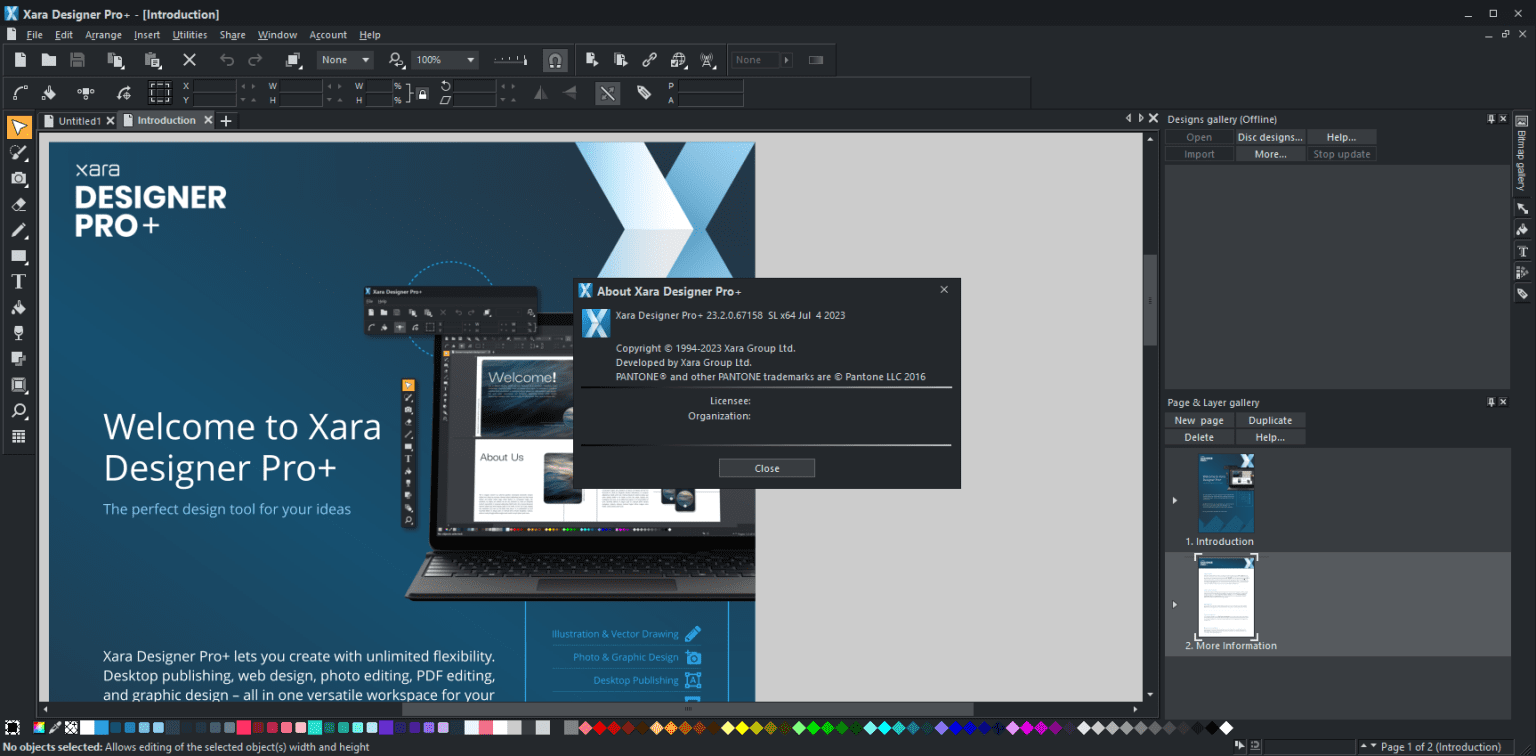Click the More... button in Designs gallery
Image resolution: width=1536 pixels, height=756 pixels.
pos(1270,154)
